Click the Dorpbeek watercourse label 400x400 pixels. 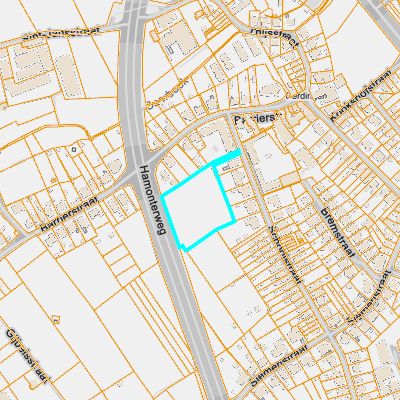(x=169, y=94)
